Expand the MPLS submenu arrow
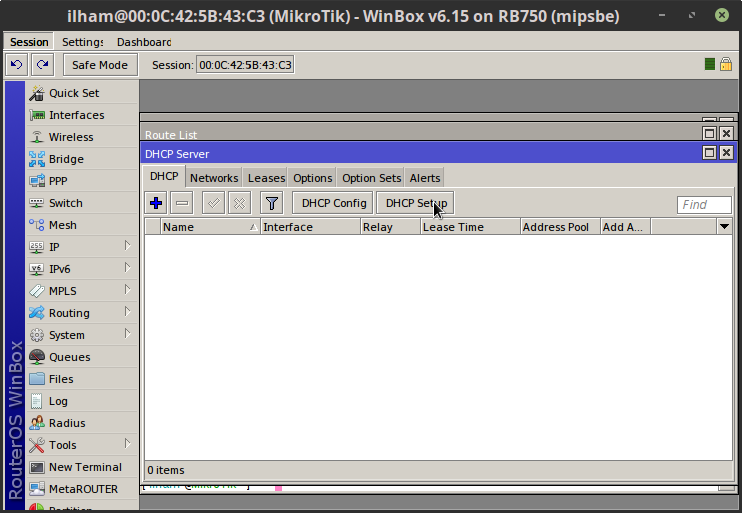 (x=127, y=289)
